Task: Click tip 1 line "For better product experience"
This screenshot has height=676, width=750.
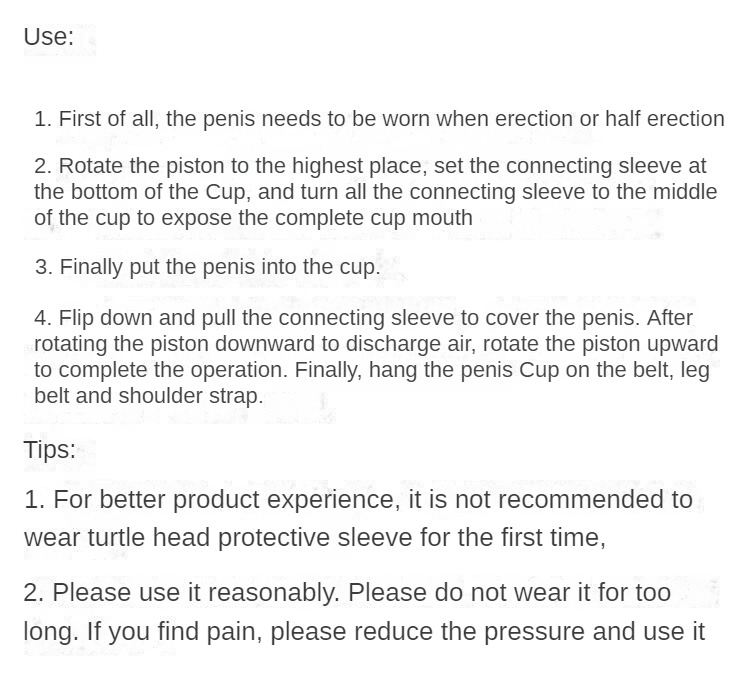Action: [358, 499]
